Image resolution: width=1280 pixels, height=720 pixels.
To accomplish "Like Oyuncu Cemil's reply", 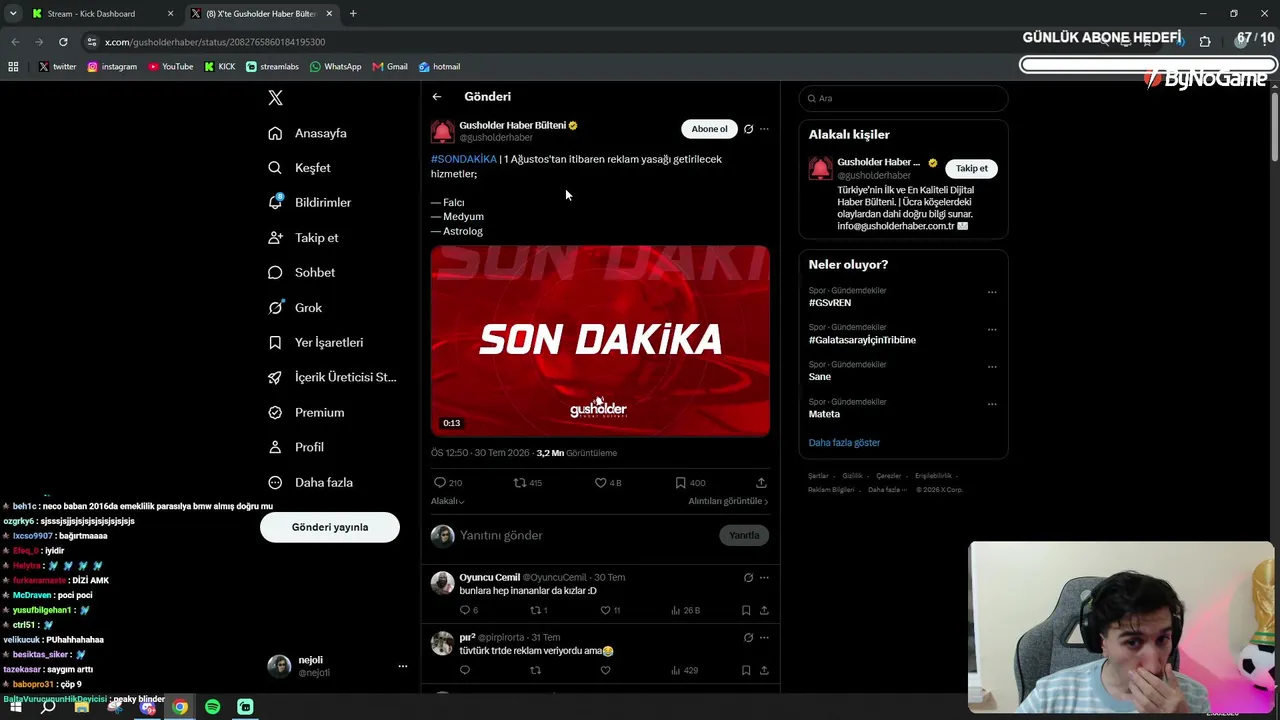I will 605,610.
